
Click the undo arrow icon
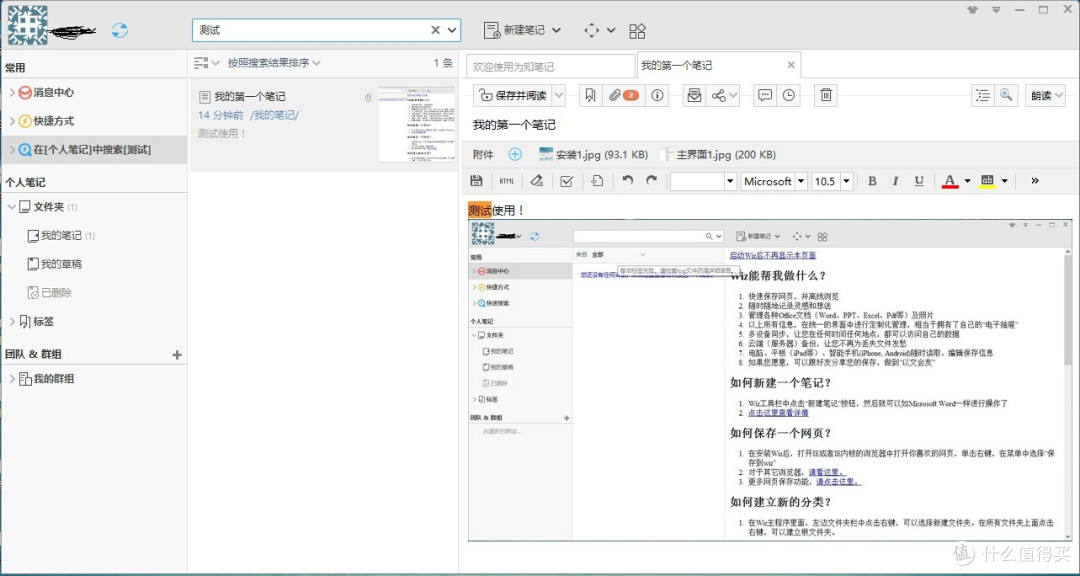point(627,181)
